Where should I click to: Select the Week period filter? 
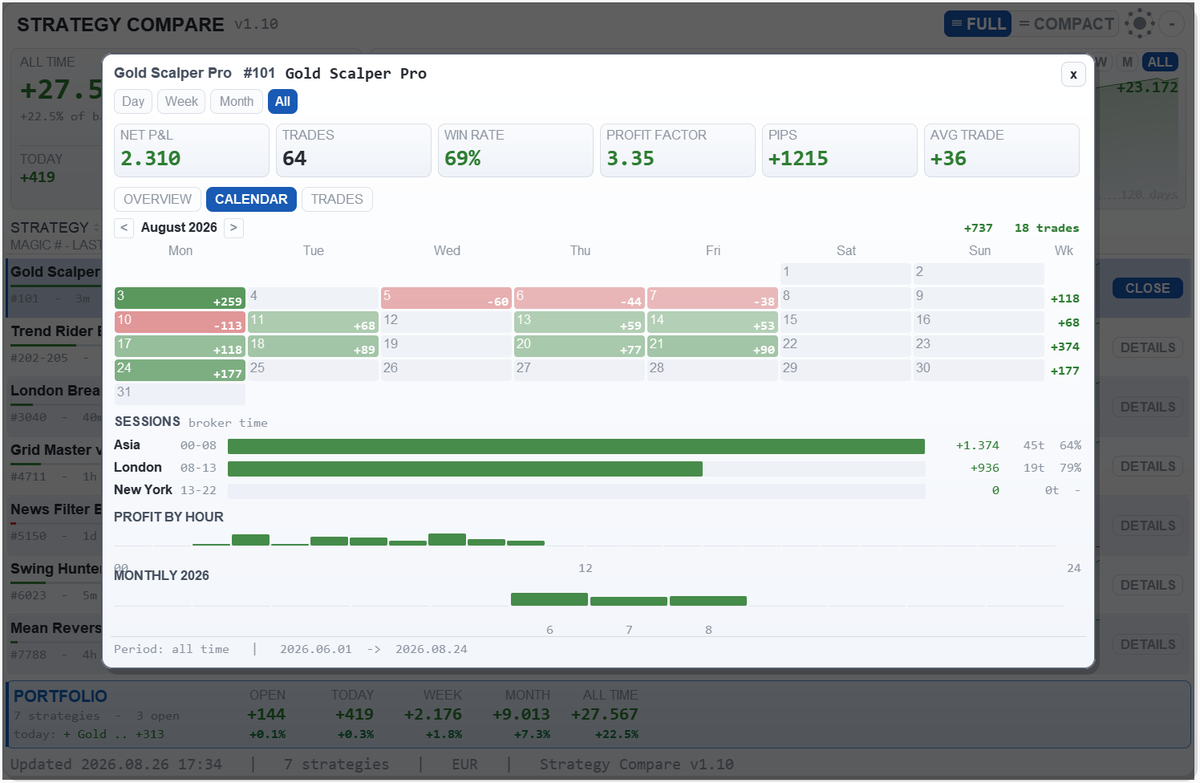(182, 101)
